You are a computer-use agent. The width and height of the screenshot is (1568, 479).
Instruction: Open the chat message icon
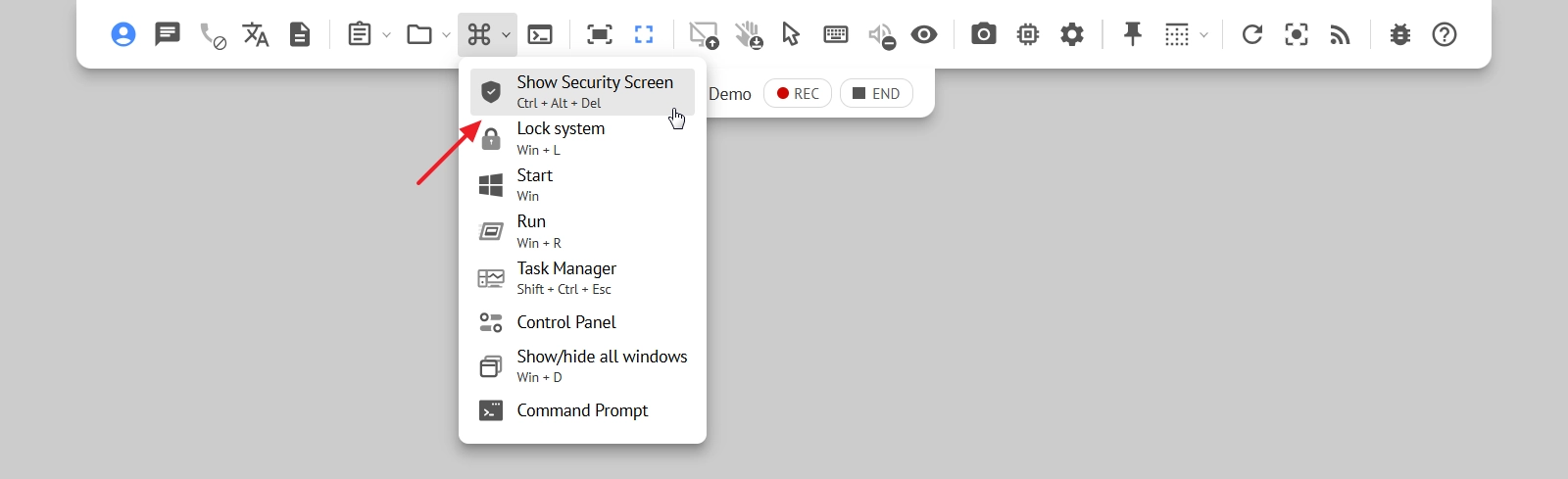[168, 34]
